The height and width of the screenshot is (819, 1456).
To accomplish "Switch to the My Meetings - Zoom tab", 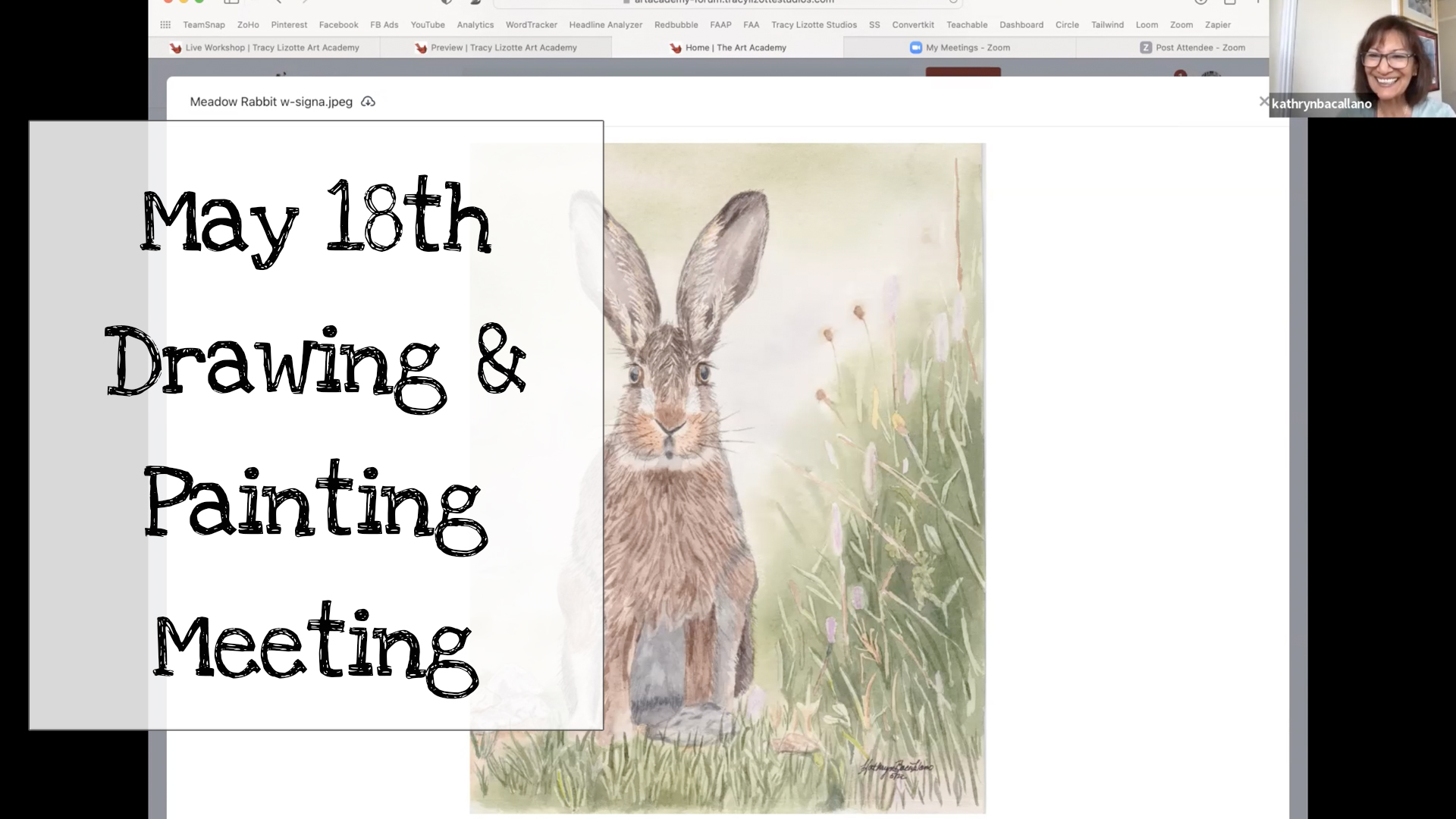I will 960,48.
